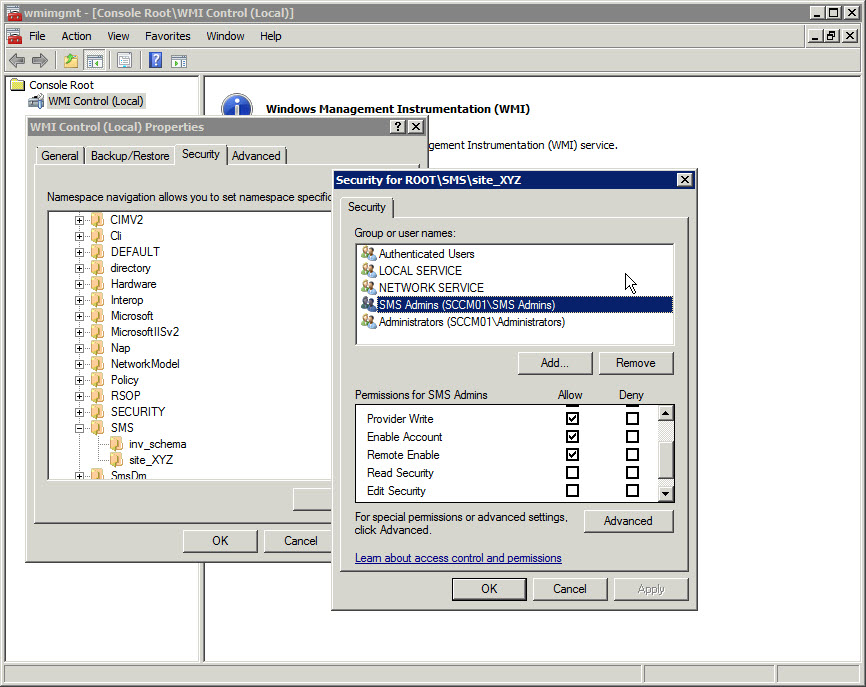Click the Microsoft namespace folder icon

98,316
